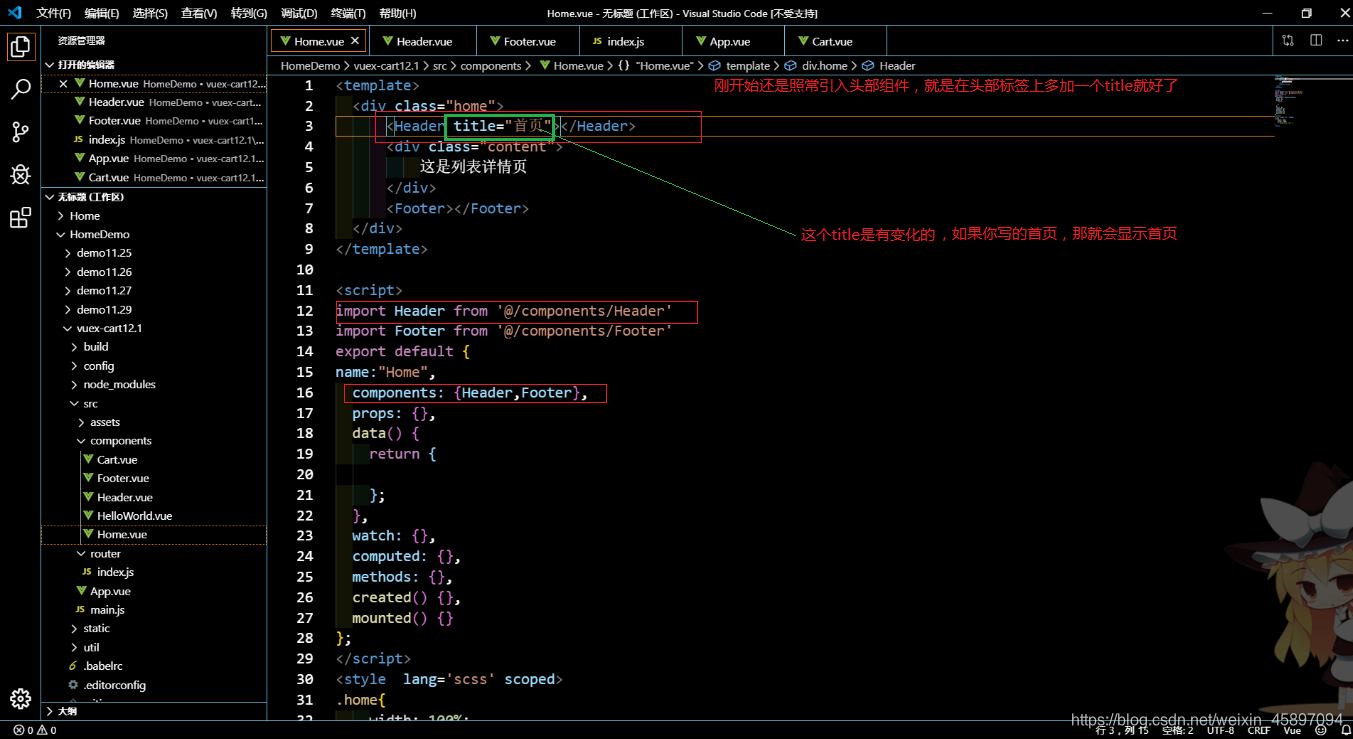Expand the util folder
Viewport: 1353px width, 739px height.
click(154, 647)
